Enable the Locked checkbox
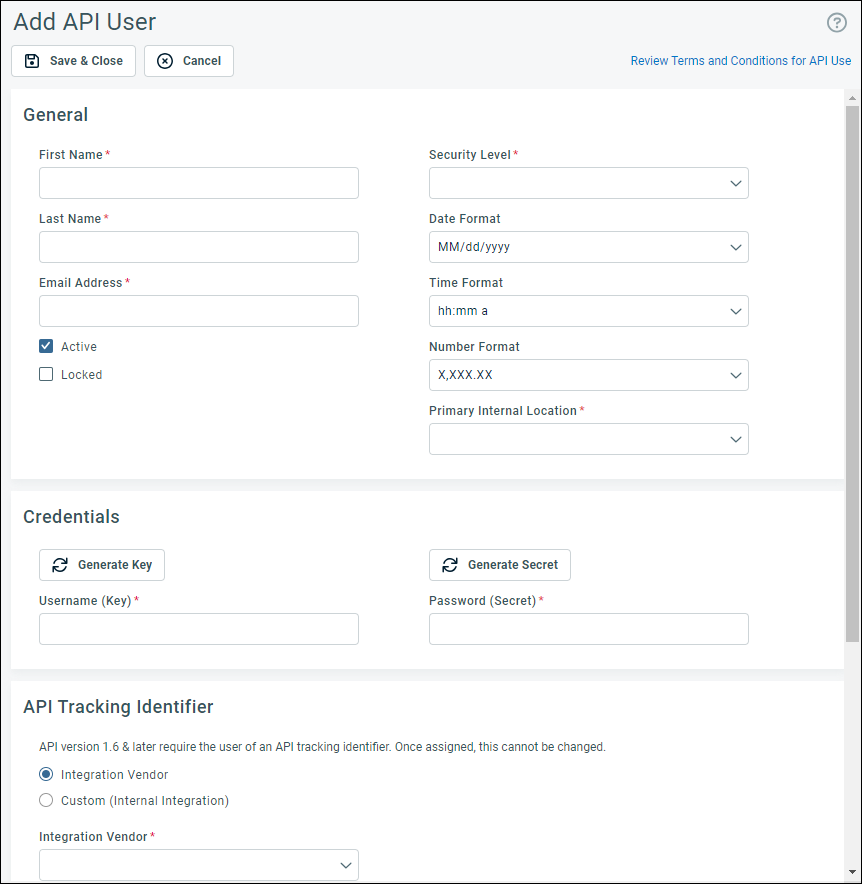 (46, 375)
